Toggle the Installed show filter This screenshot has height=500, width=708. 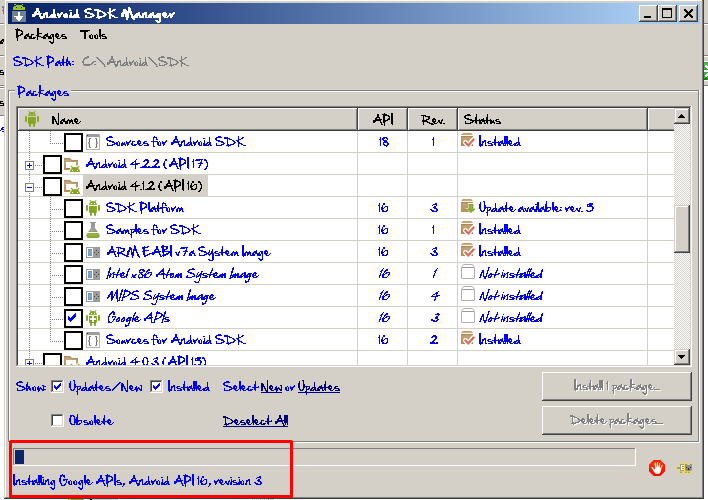[x=156, y=387]
